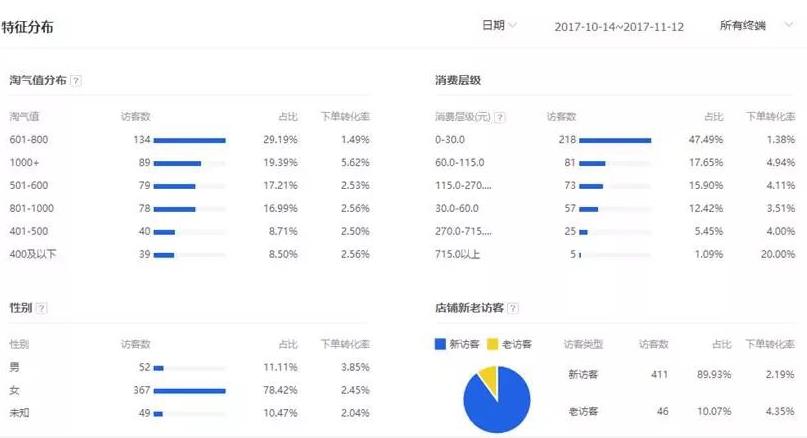Open the 日期 dropdown
Screen dimensions: 807x438
[x=499, y=25]
